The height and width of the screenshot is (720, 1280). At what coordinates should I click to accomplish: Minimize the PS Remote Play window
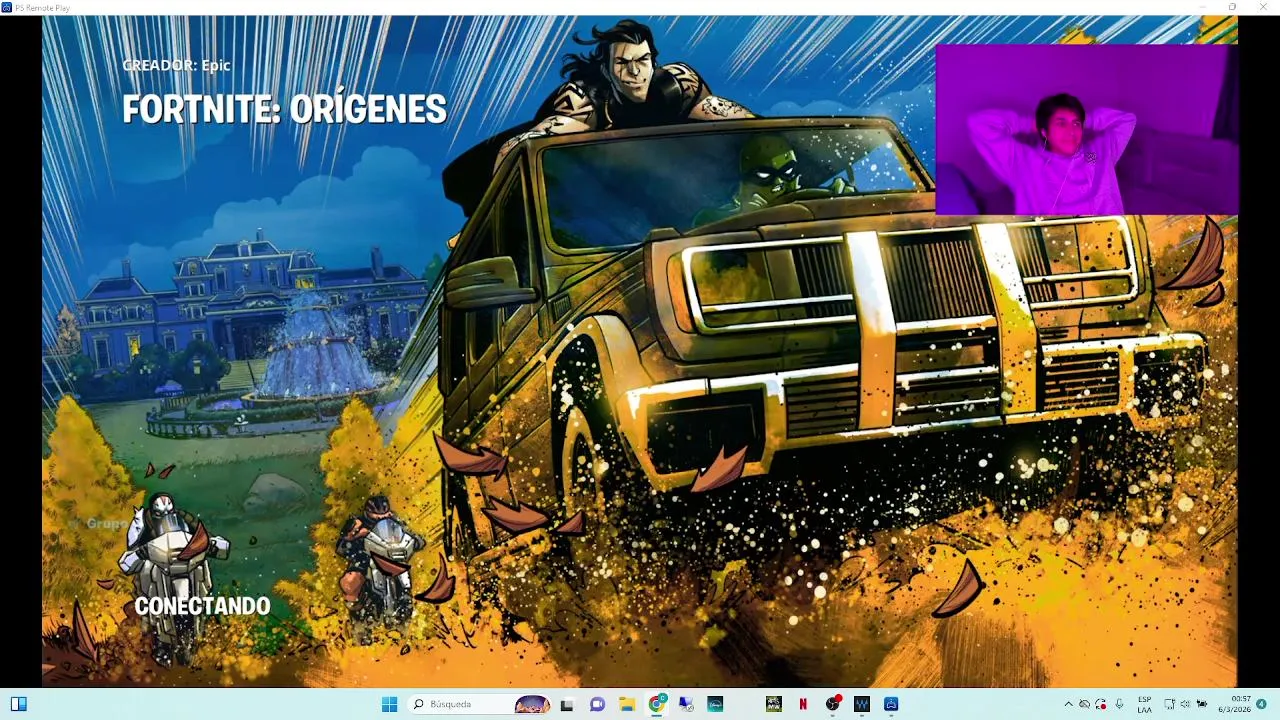click(1203, 7)
